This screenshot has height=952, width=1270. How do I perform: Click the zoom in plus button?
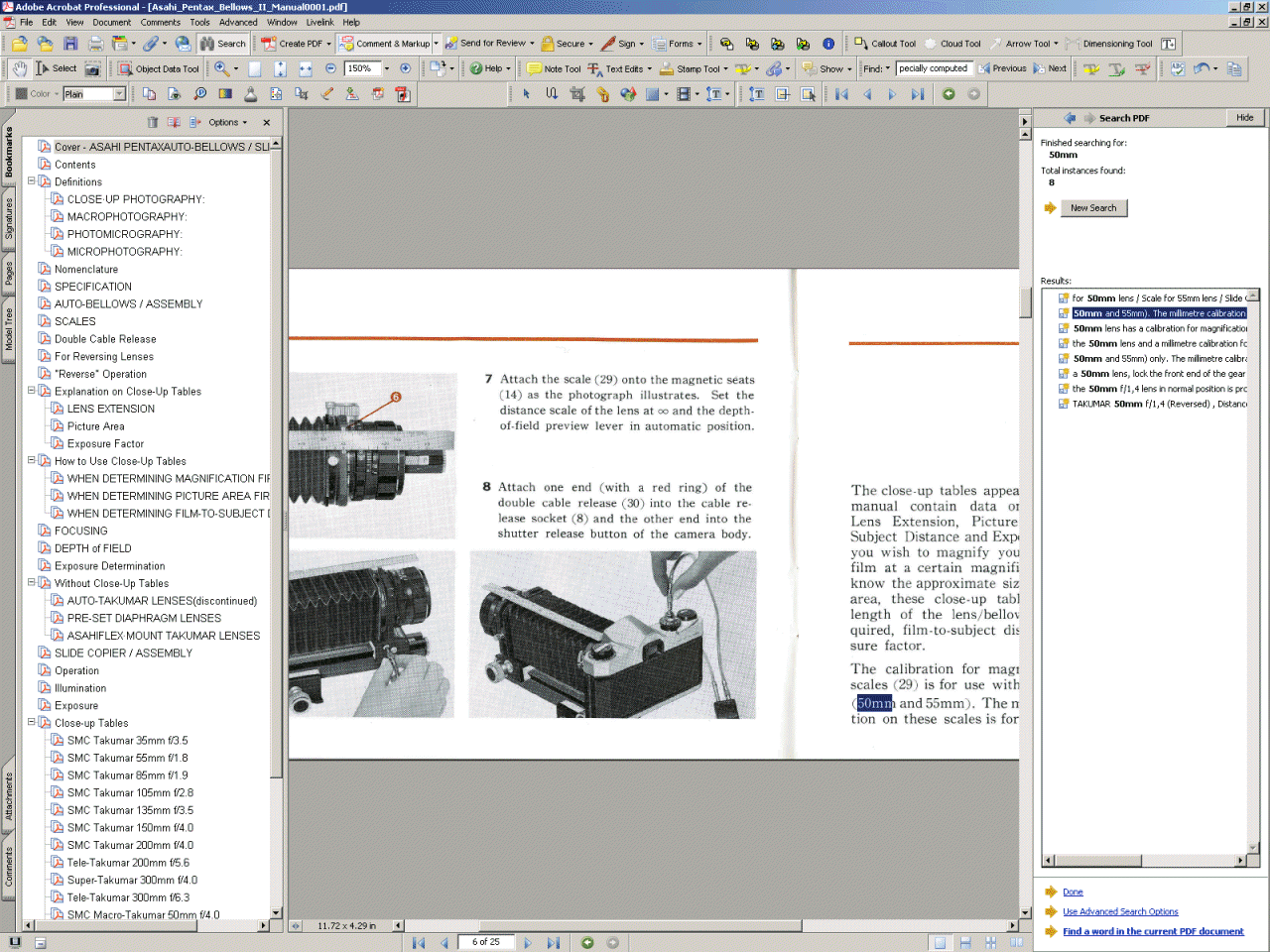pyautogui.click(x=405, y=68)
